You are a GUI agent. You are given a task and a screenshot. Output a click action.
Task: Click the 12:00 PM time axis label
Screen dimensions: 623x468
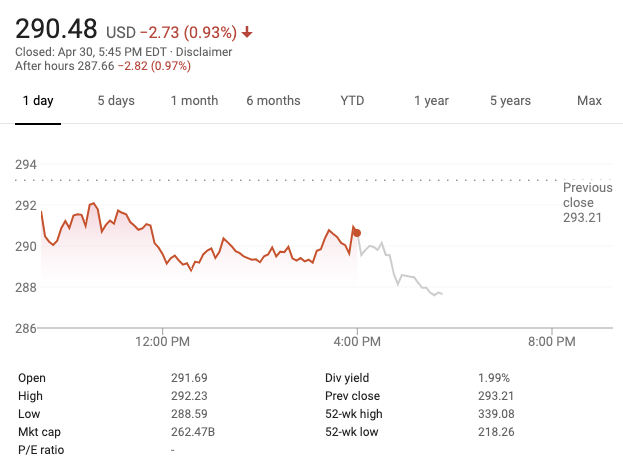[x=162, y=342]
